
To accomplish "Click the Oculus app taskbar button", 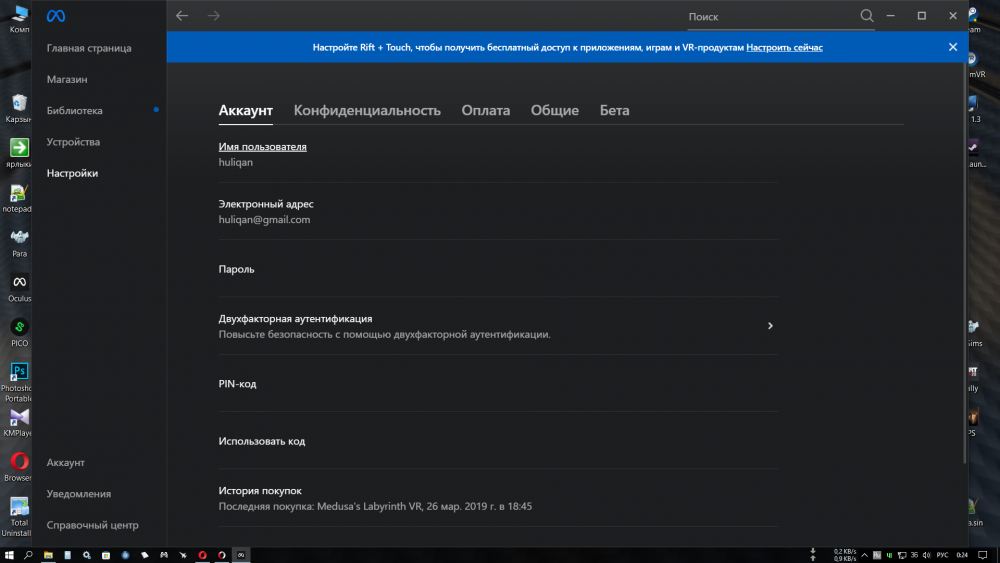I will [x=241, y=555].
